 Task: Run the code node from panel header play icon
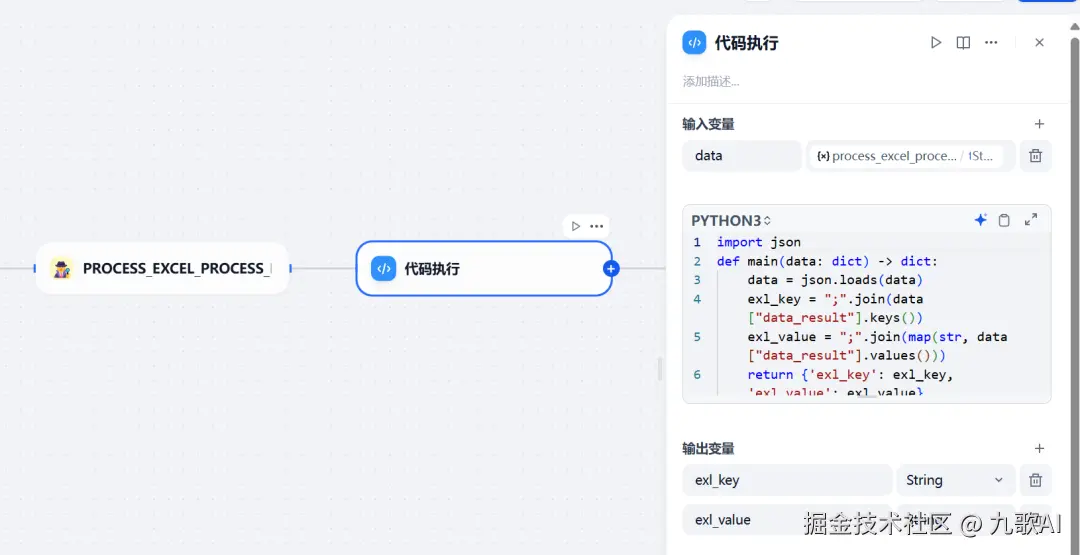pos(935,43)
